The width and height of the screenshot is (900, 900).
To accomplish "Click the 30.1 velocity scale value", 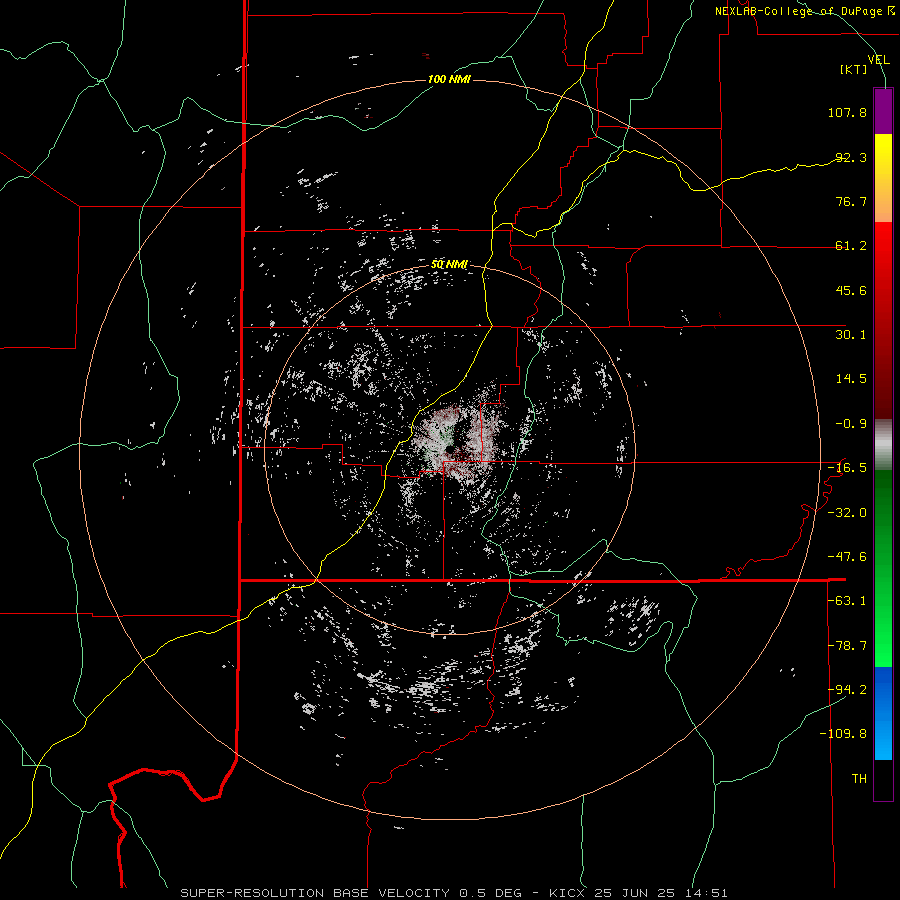I will (851, 335).
